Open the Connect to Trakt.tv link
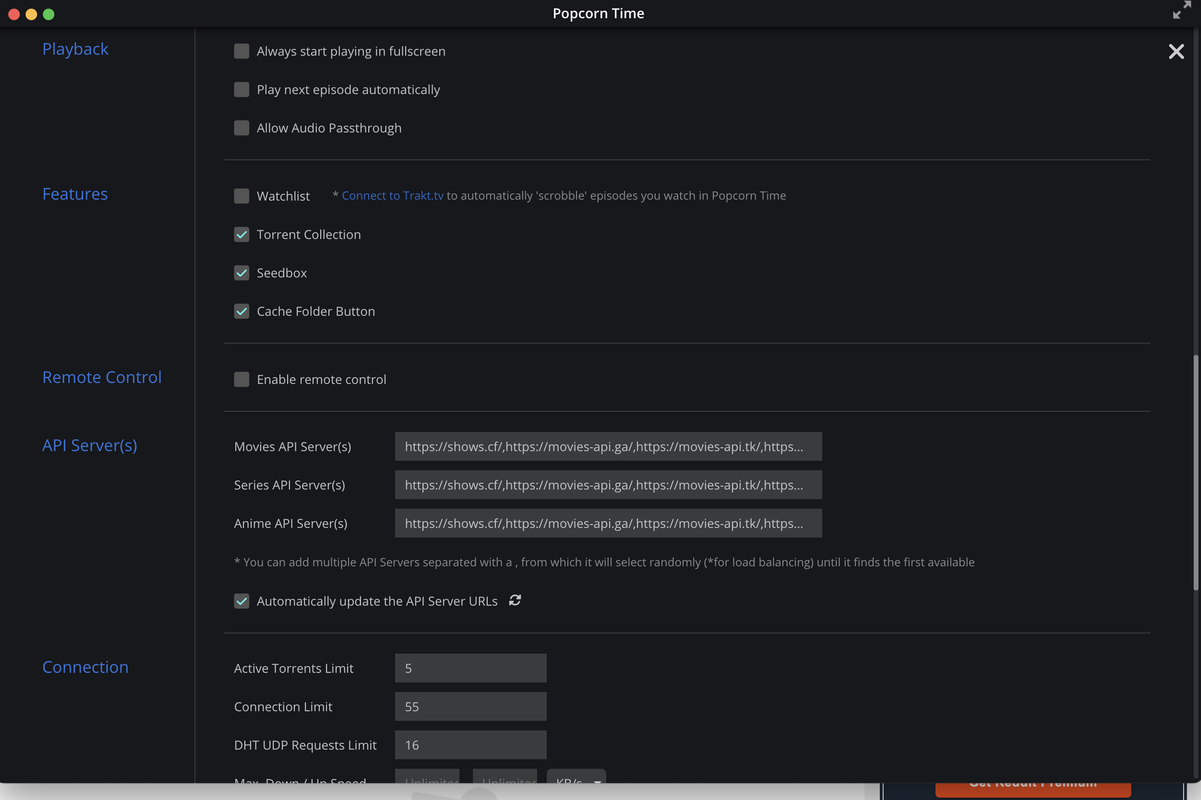The width and height of the screenshot is (1201, 800). coord(392,196)
